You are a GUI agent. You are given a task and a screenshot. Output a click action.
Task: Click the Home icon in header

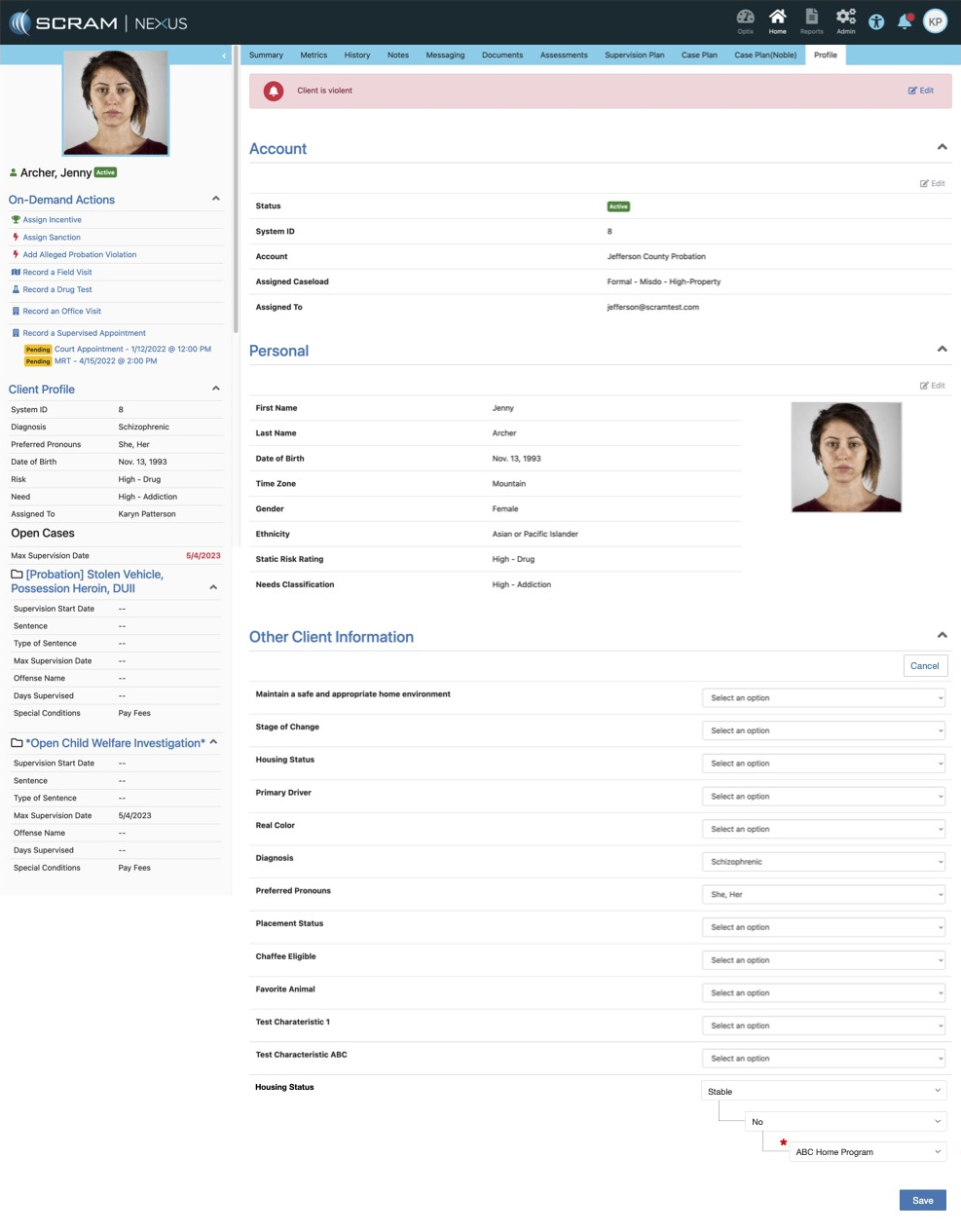[777, 20]
